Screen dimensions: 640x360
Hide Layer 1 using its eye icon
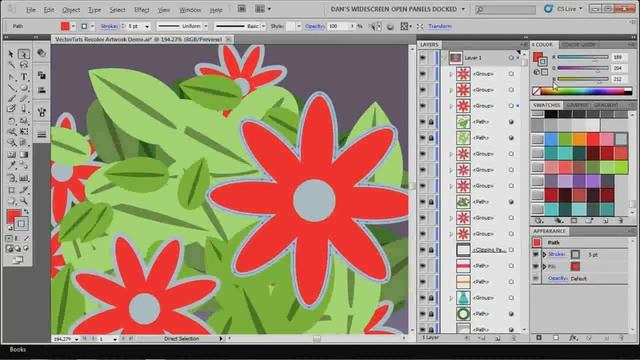point(423,58)
